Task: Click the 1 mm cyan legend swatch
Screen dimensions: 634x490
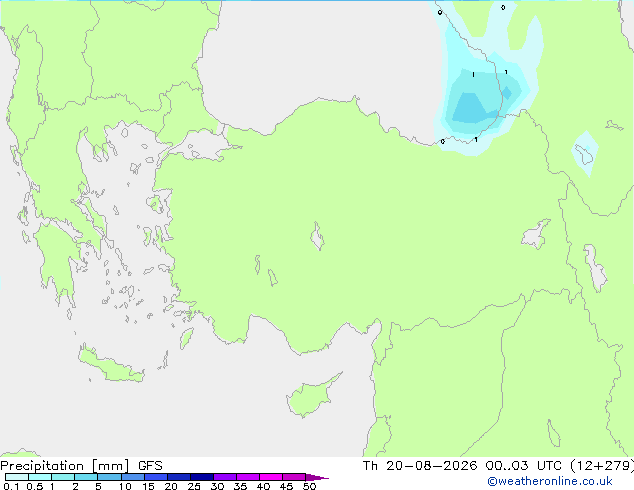Action: (63, 477)
